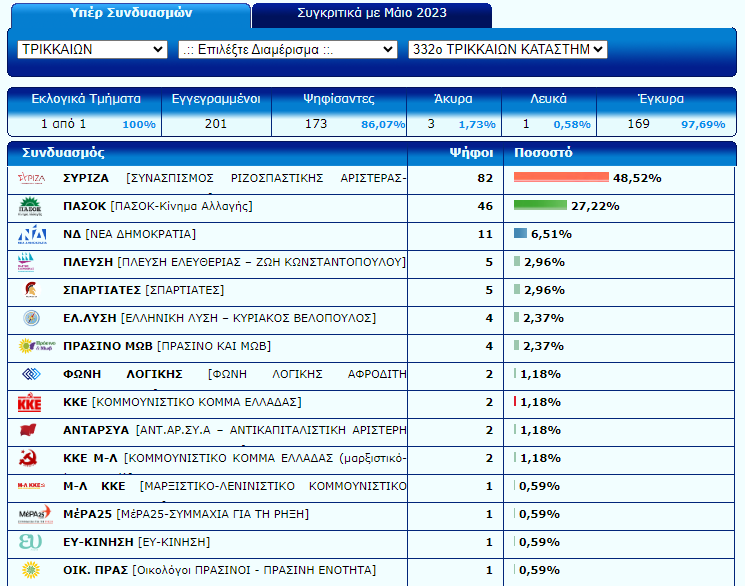745x586 pixels.
Task: Click the ΠΛΕΥΣΗ ΕΛΕΥΘΕΡΙΑΣ ship logo
Action: pyautogui.click(x=26, y=262)
